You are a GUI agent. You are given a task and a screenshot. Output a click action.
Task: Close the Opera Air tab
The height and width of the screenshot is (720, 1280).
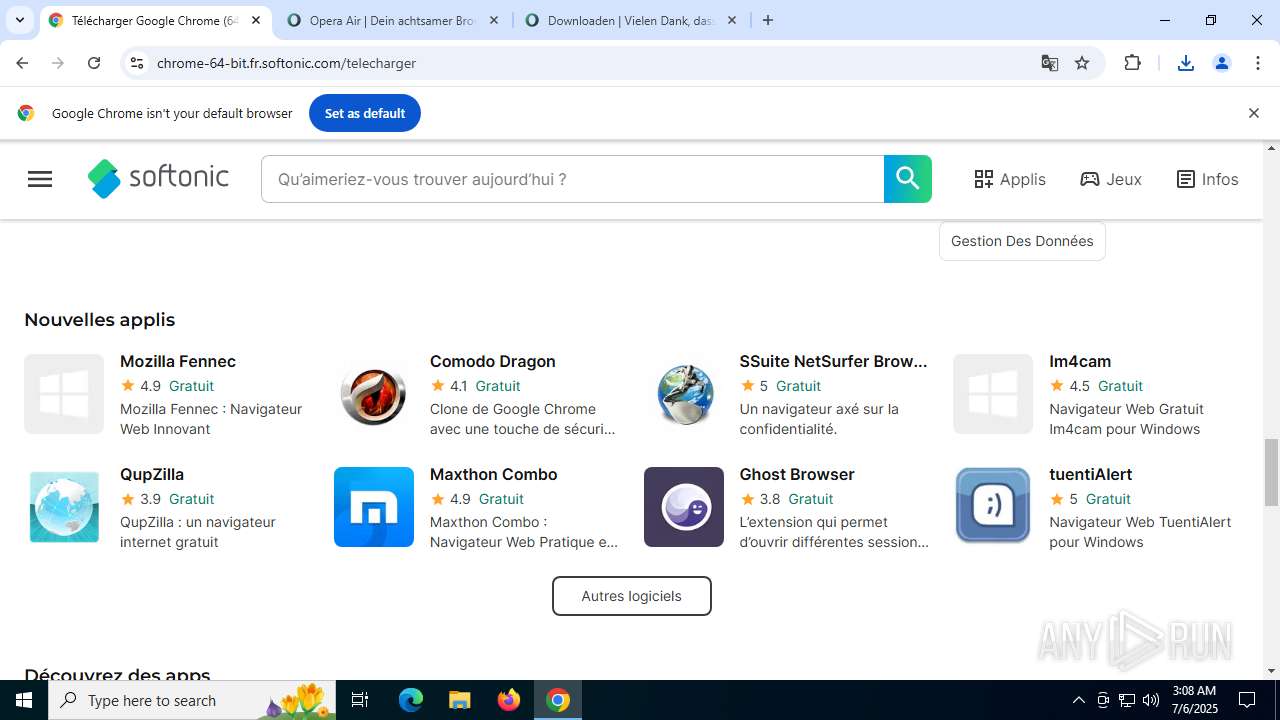pyautogui.click(x=494, y=20)
